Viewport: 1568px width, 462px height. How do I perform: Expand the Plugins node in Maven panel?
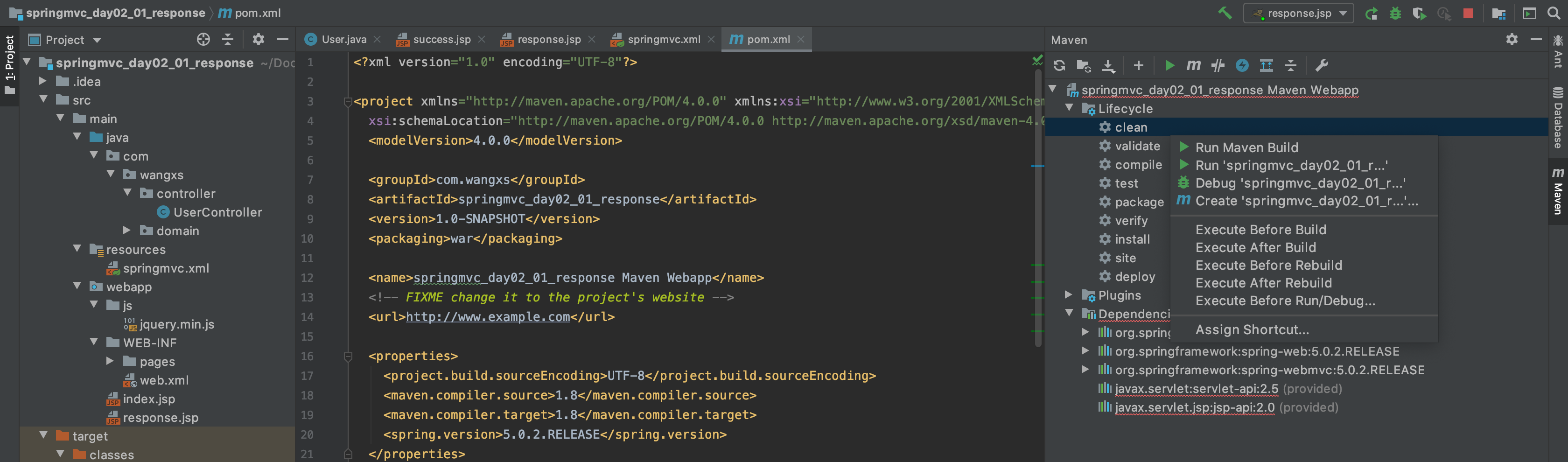(1069, 295)
